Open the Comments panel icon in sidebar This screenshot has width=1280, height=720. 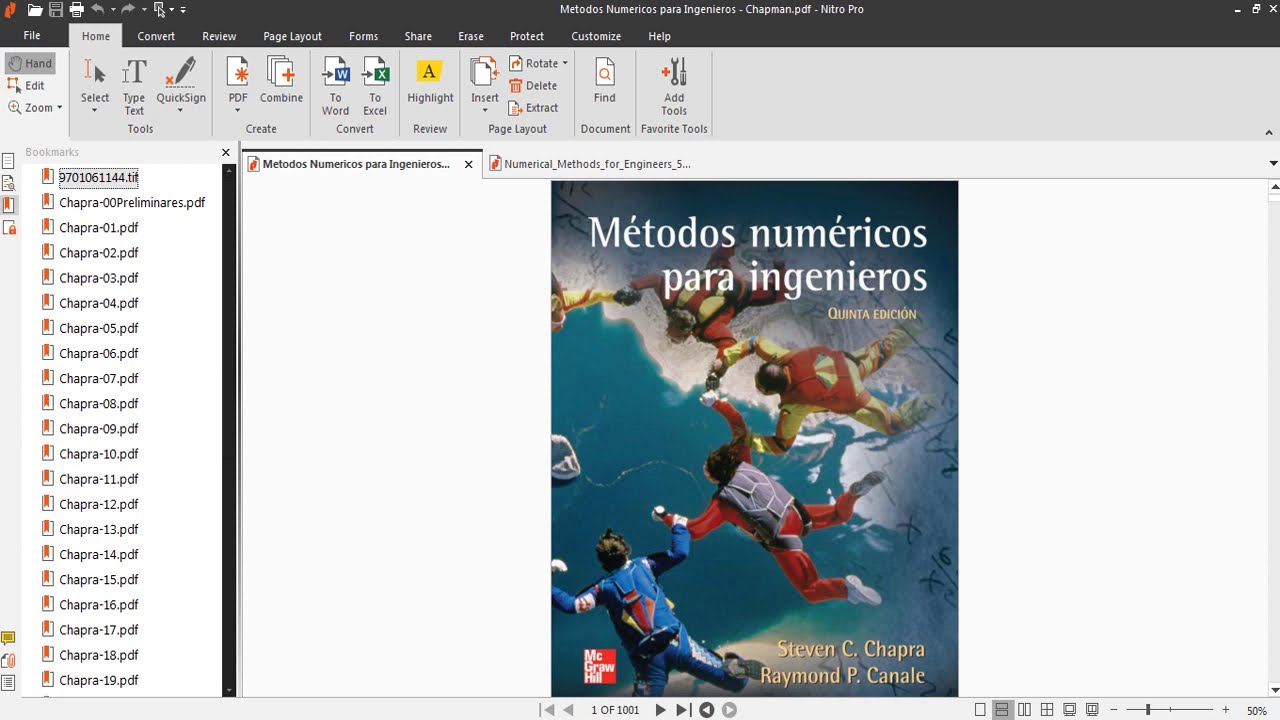click(8, 638)
